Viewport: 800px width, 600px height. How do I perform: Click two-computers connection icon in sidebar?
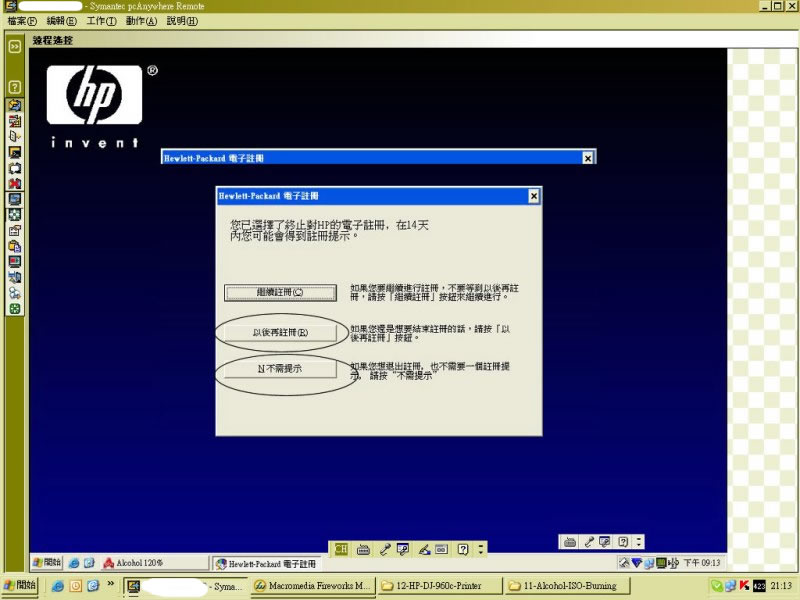(15, 277)
